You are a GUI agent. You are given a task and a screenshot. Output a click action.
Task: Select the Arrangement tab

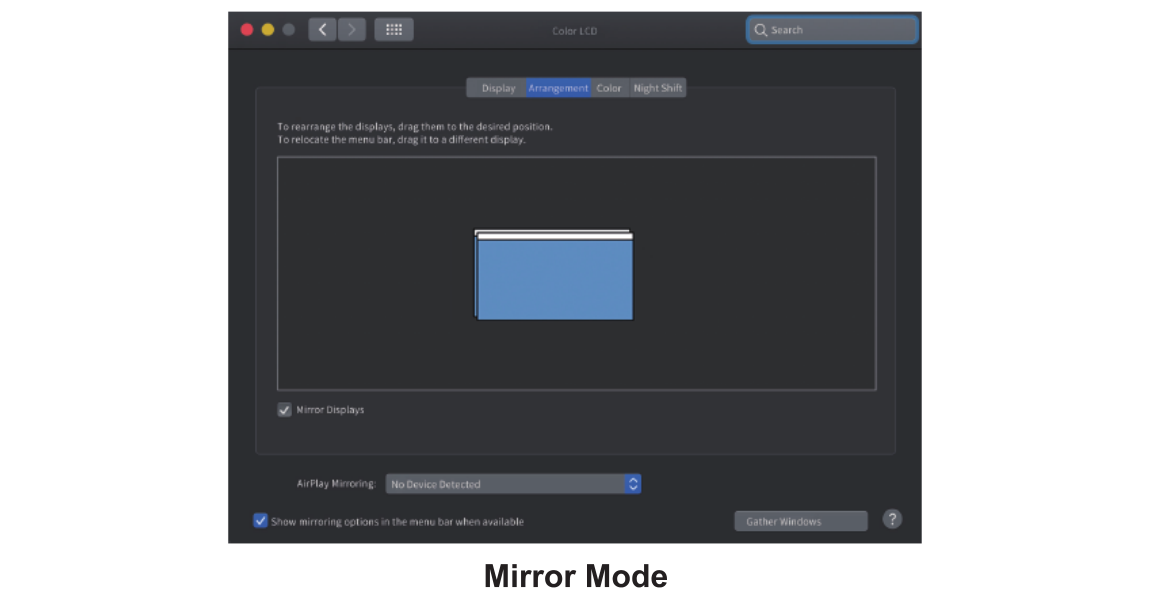pos(558,88)
